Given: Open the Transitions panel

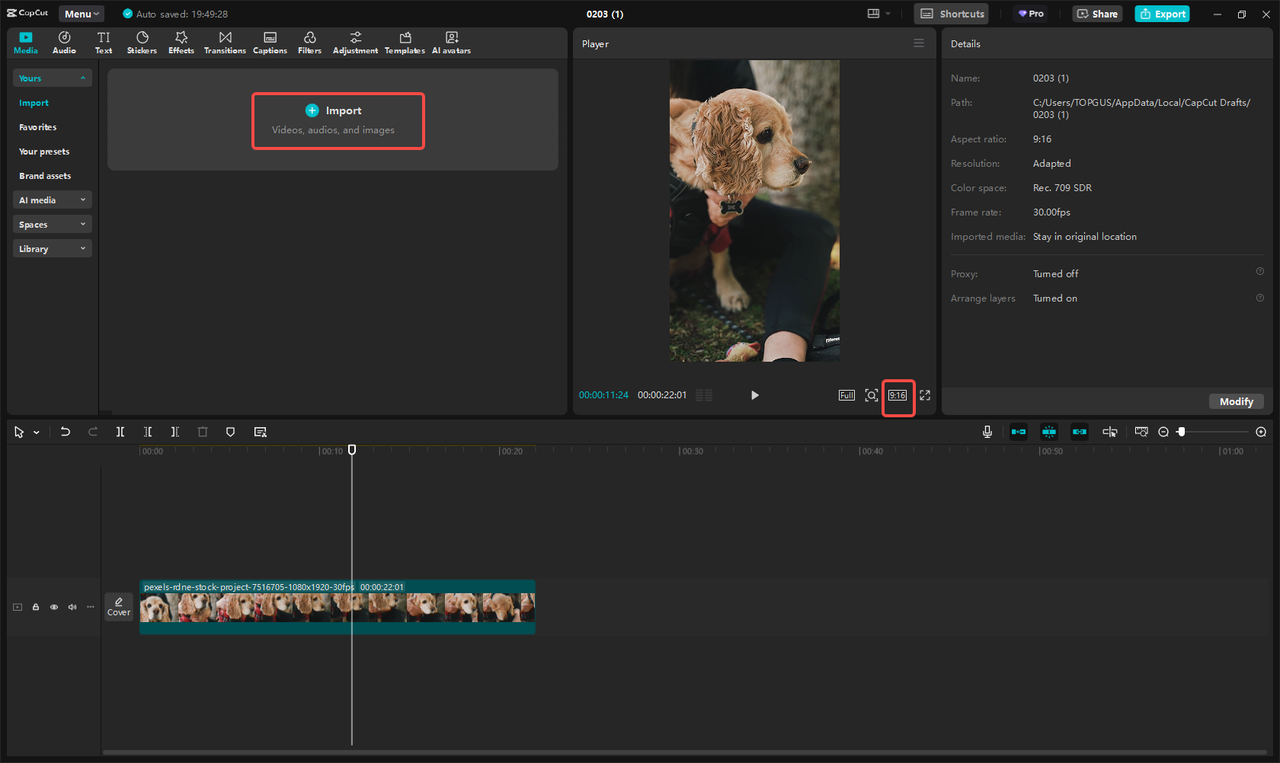Looking at the screenshot, I should pos(225,42).
